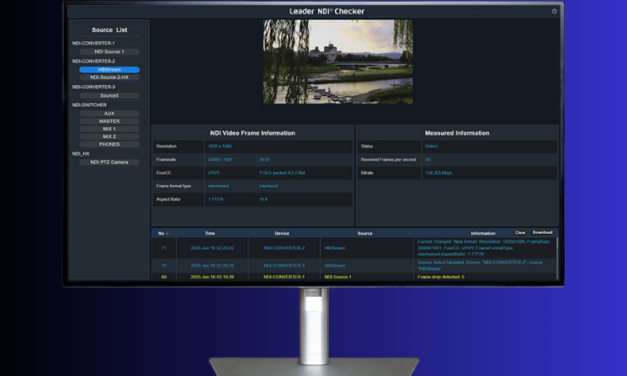Click the 16:9 aspect ratio value
Image resolution: width=627 pixels, height=376 pixels.
(264, 199)
